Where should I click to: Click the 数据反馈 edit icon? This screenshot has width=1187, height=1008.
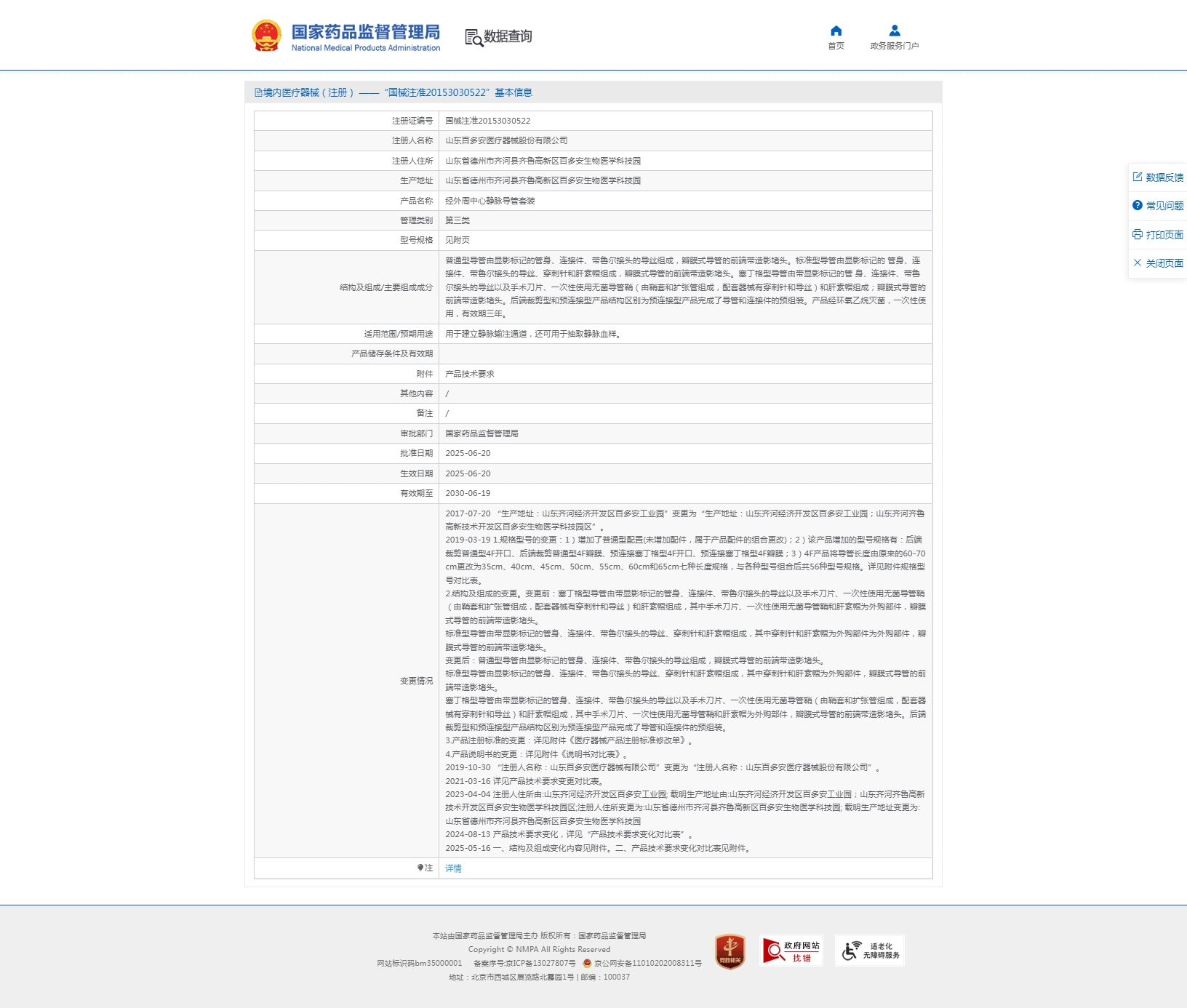pos(1138,177)
